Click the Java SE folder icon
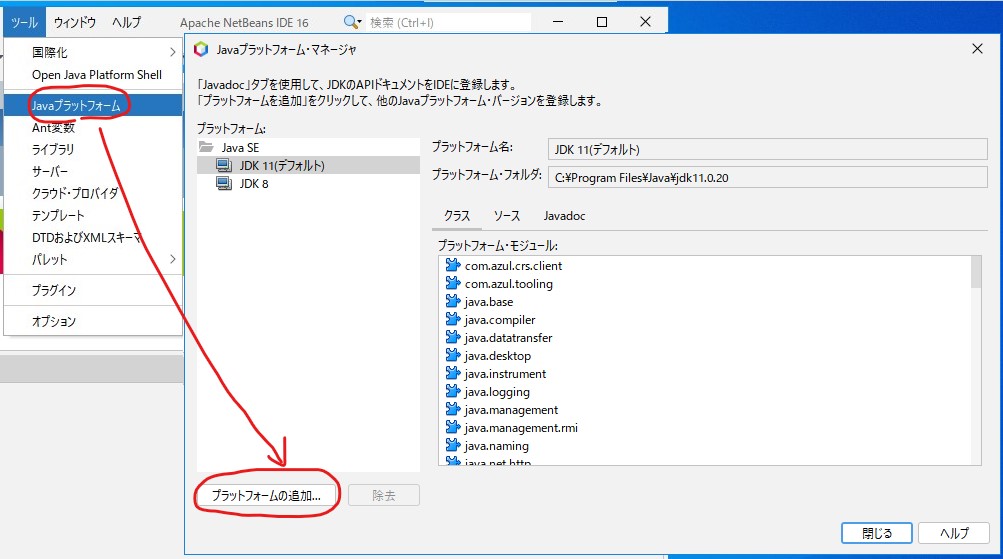The image size is (1003, 559). (x=206, y=147)
